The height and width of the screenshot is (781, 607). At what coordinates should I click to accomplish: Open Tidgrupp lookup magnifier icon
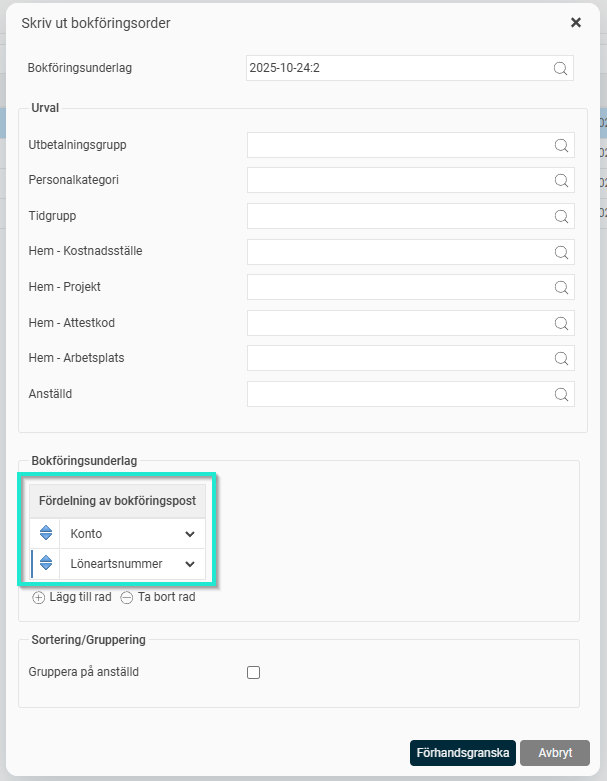coord(562,216)
